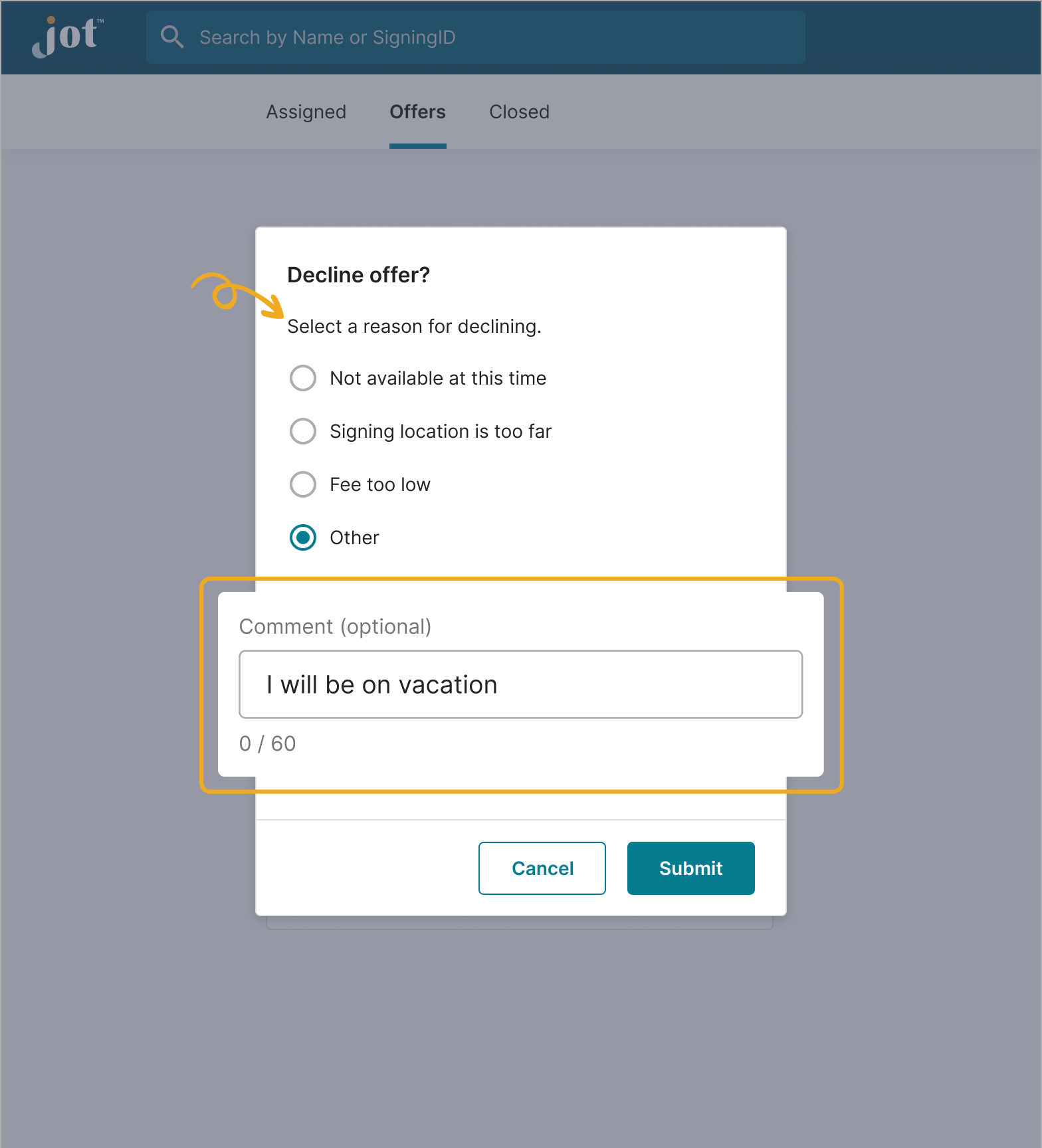Click the 'Fee too low' label text
Viewport: 1042px width, 1148px height.
(x=380, y=484)
